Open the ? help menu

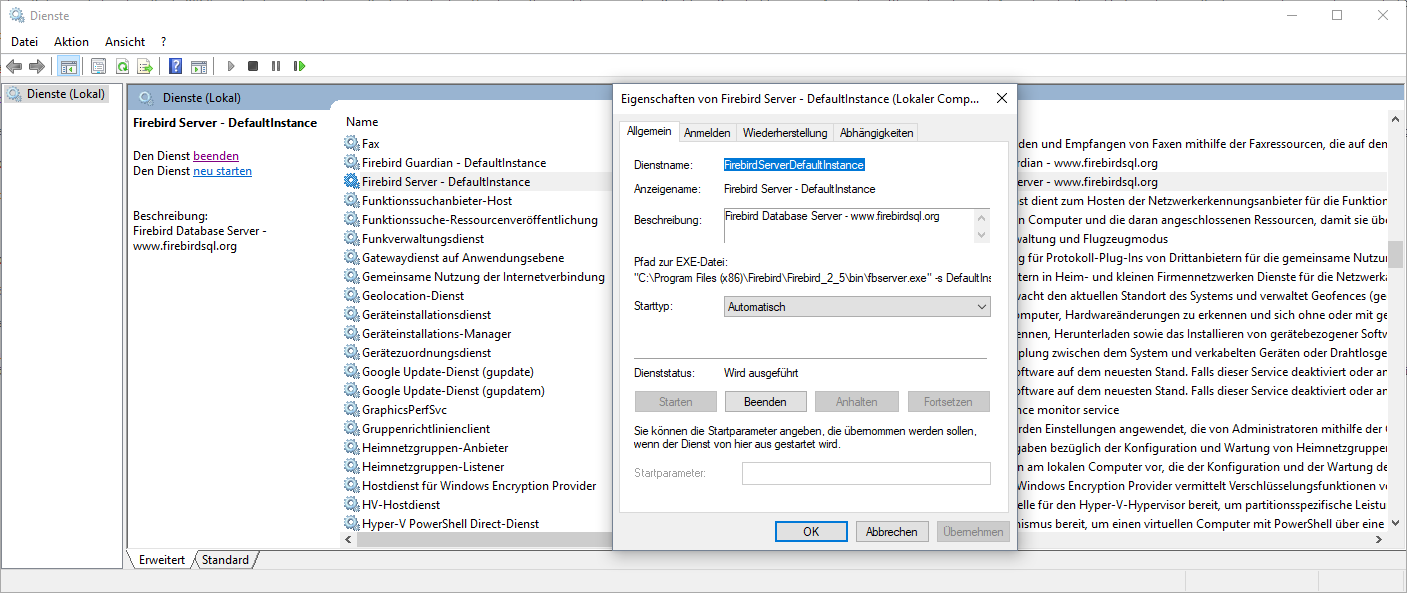[x=163, y=42]
